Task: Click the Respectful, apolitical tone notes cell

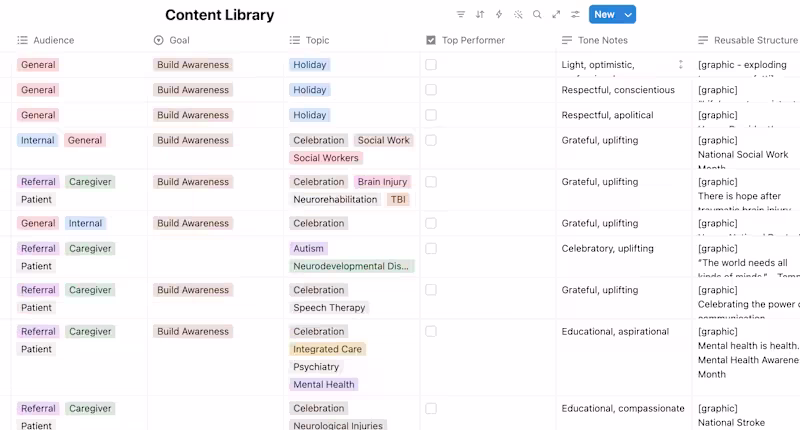Action: (x=607, y=115)
